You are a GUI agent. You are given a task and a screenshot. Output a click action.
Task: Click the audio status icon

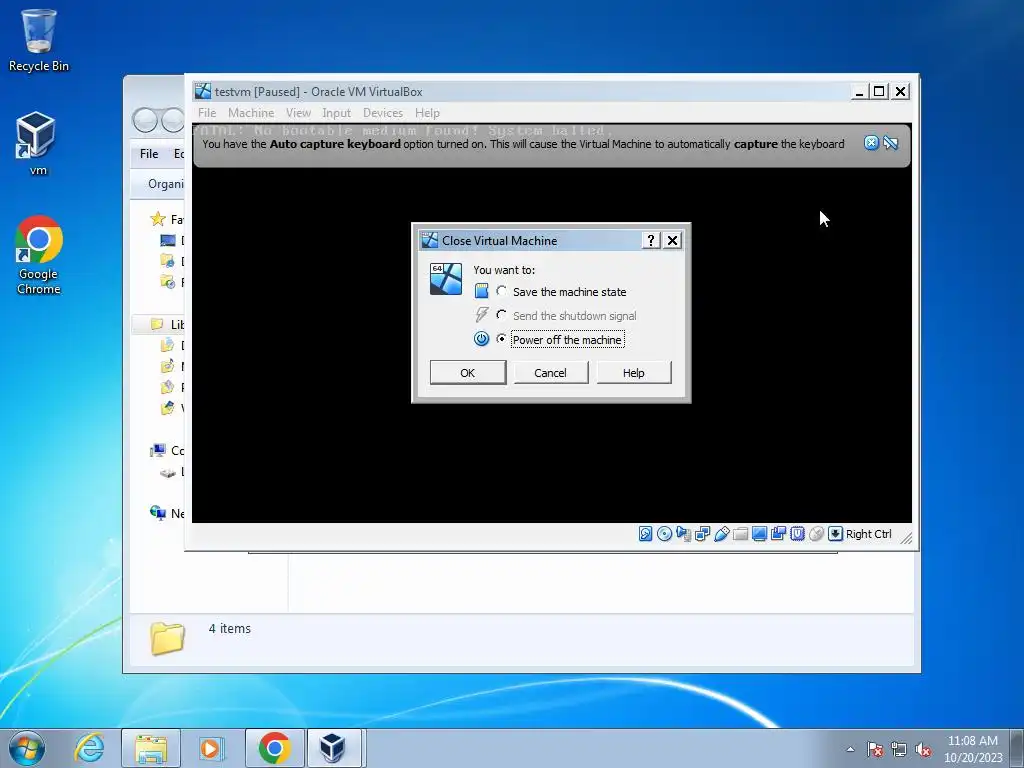pos(683,534)
